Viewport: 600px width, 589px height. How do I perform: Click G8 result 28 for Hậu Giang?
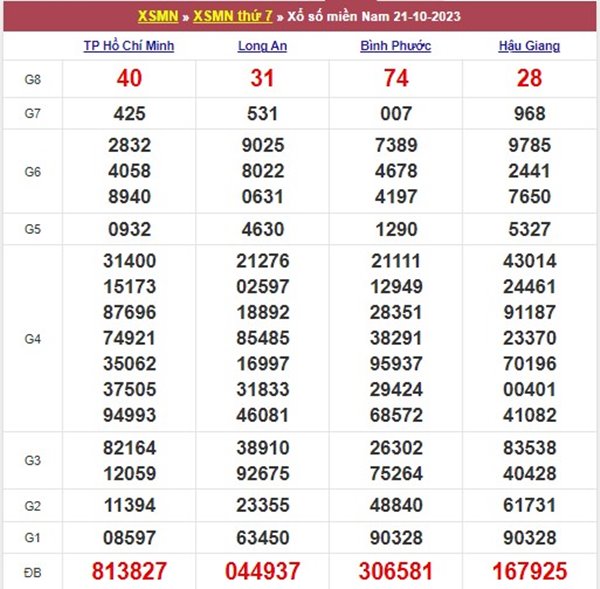click(x=530, y=78)
